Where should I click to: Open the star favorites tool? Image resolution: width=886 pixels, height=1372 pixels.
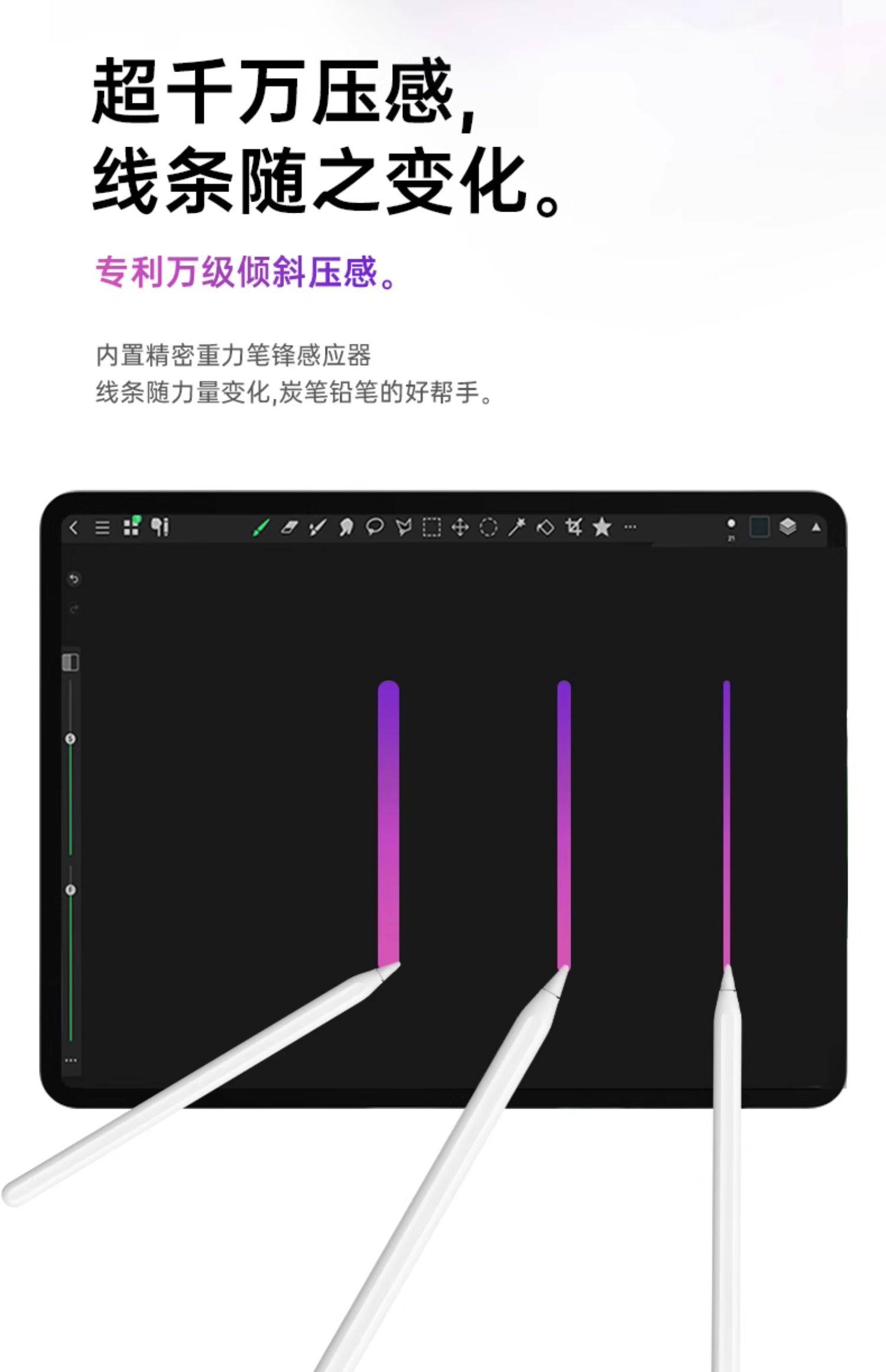[602, 526]
